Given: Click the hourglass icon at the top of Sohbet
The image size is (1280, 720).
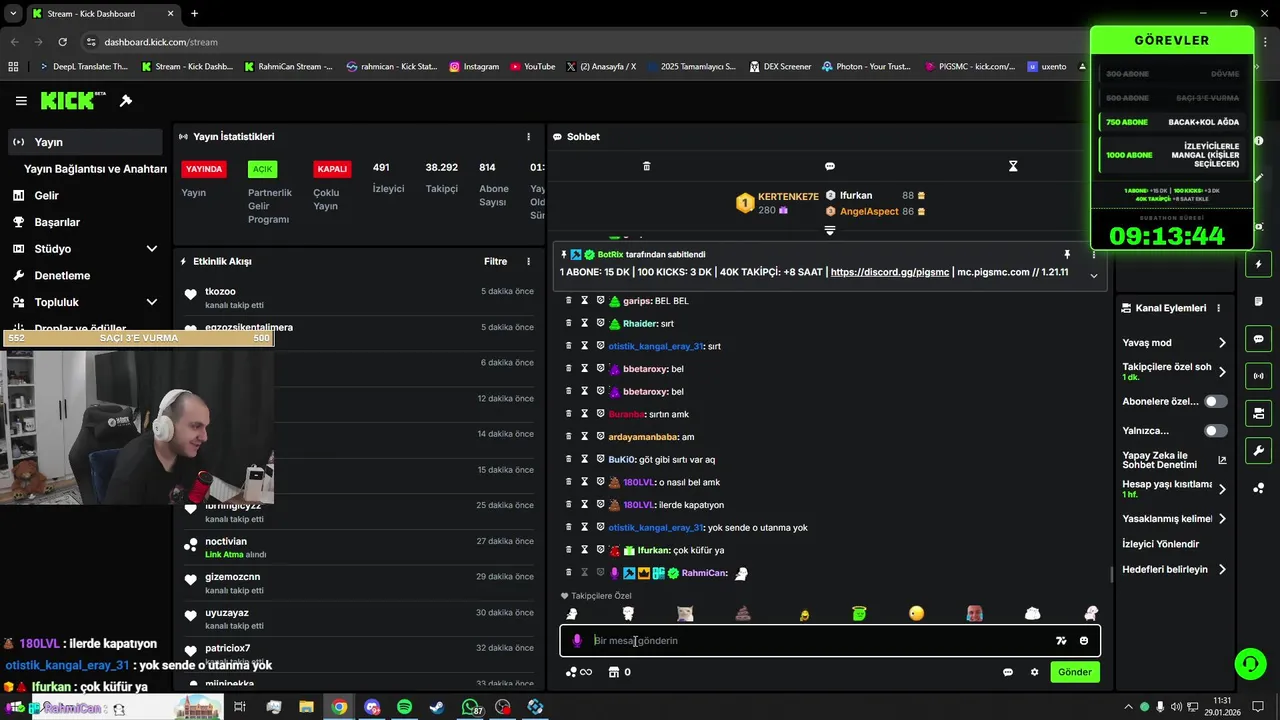Looking at the screenshot, I should click(x=1013, y=166).
